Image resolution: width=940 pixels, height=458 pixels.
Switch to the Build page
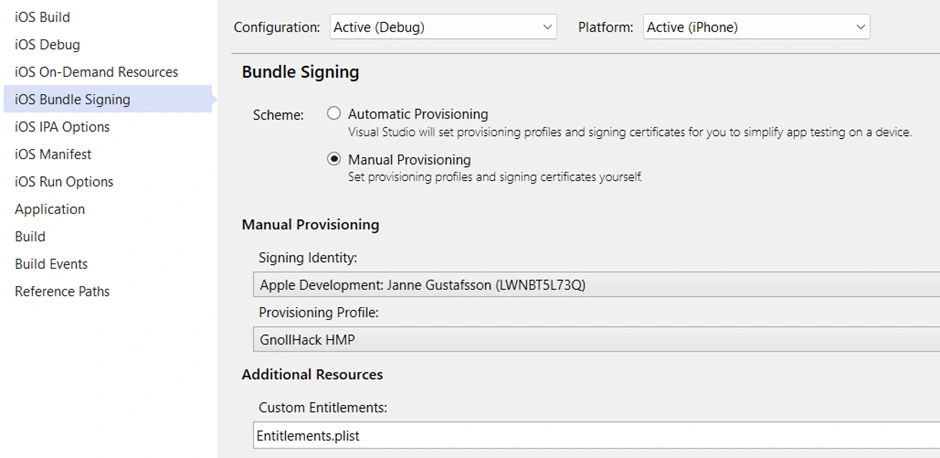(x=30, y=237)
